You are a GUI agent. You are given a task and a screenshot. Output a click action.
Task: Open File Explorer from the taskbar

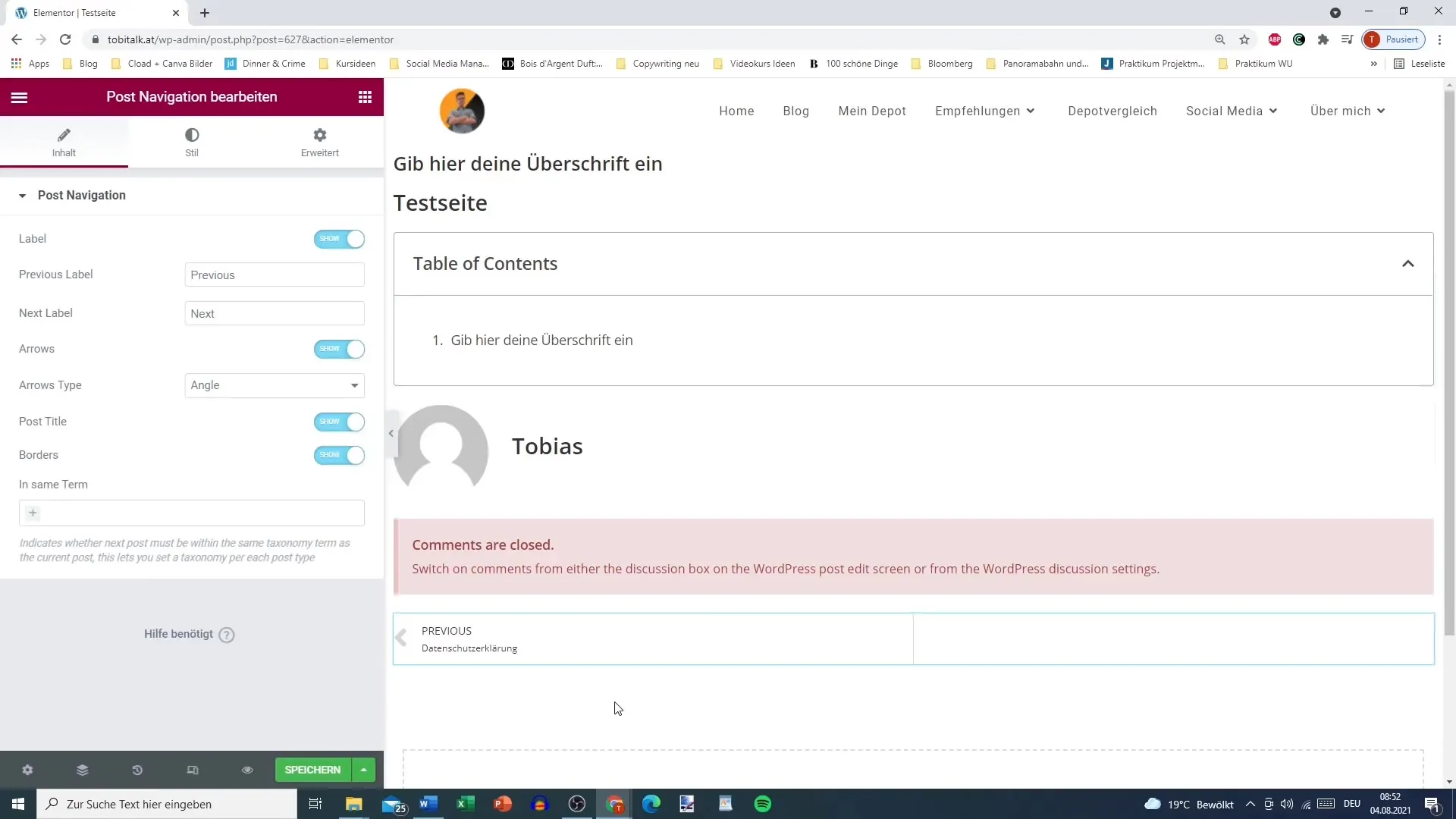[354, 804]
